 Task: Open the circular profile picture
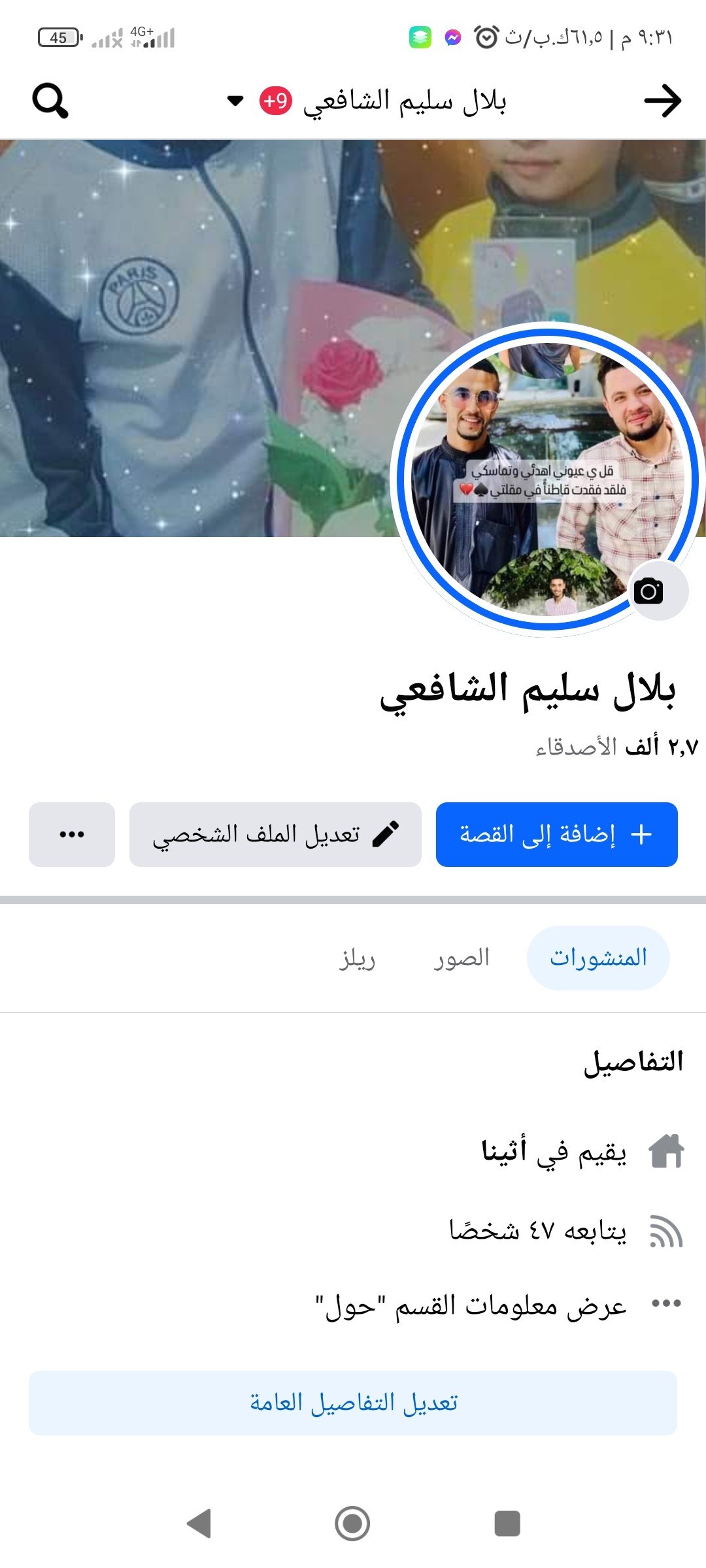(548, 480)
